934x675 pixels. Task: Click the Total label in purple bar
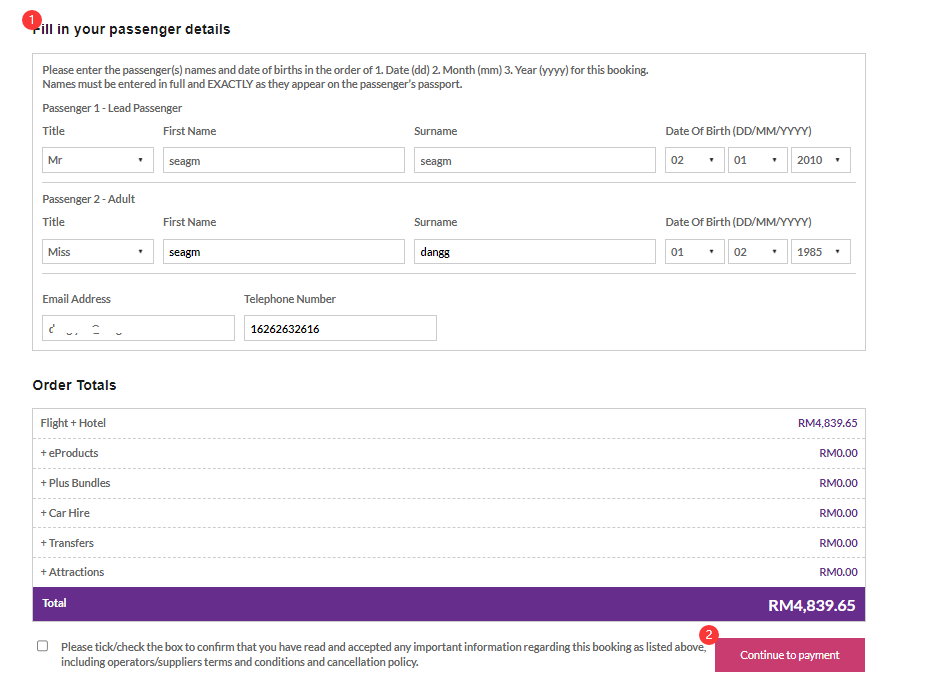[x=54, y=603]
